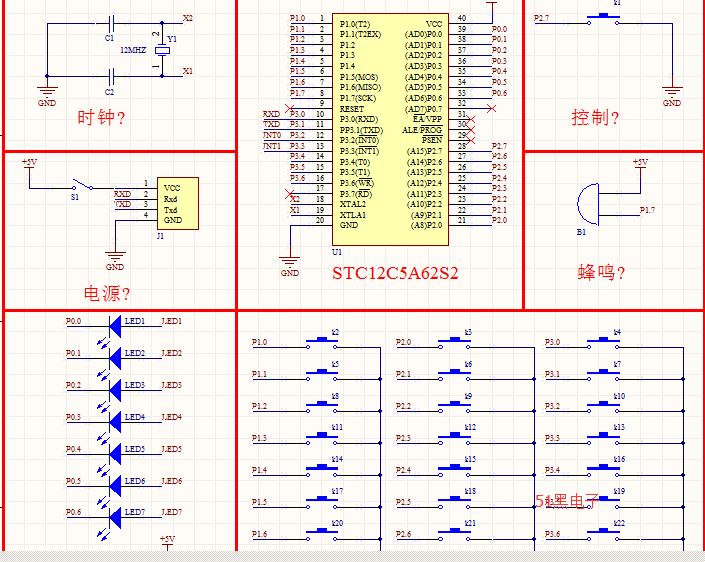Click 'J1' designator text

161,236
